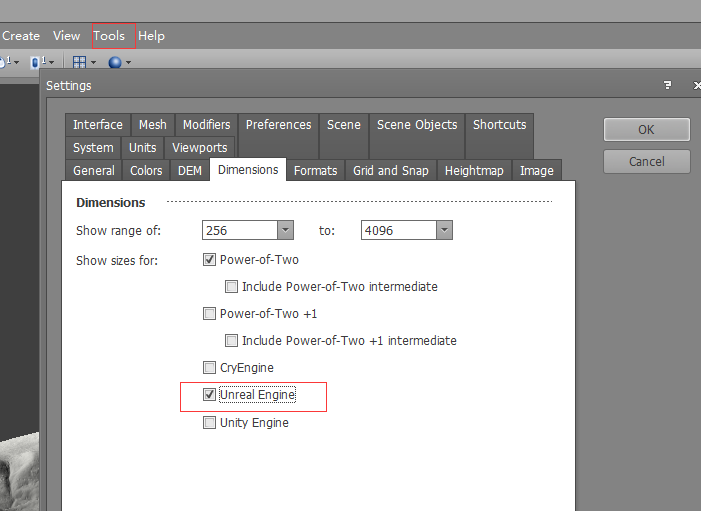Switch to the Colors tab

point(146,171)
